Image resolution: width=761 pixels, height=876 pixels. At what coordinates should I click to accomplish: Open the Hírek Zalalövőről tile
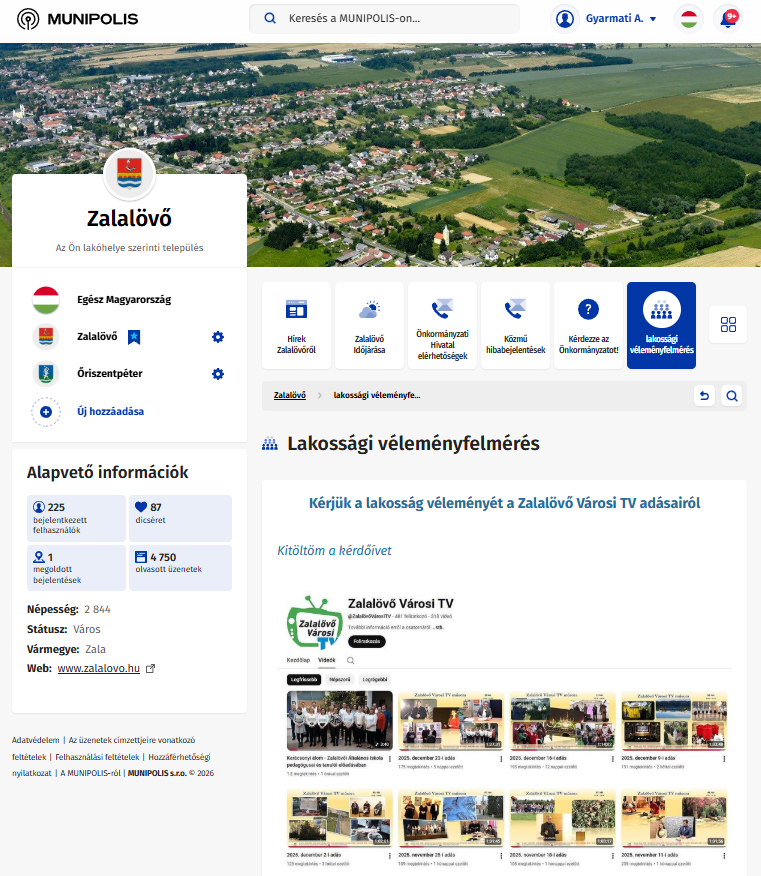pos(296,325)
